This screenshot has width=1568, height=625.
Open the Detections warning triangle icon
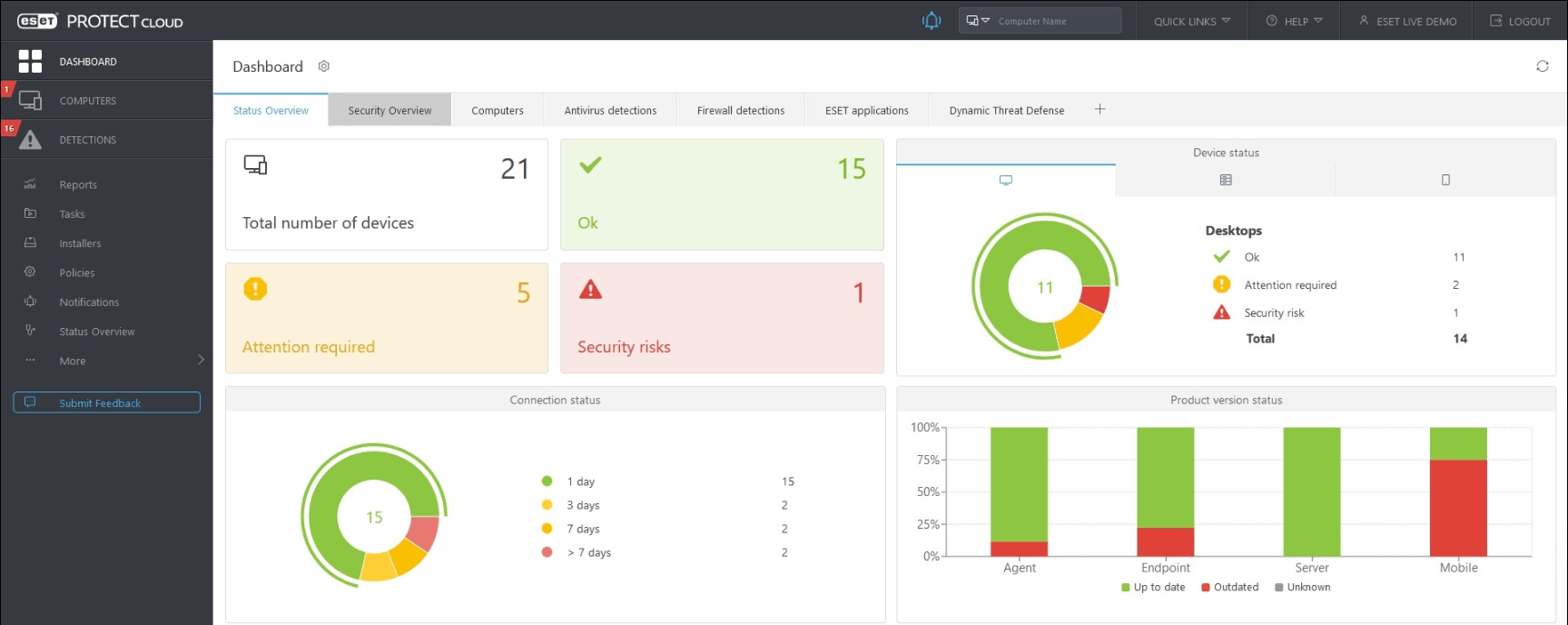coord(30,140)
